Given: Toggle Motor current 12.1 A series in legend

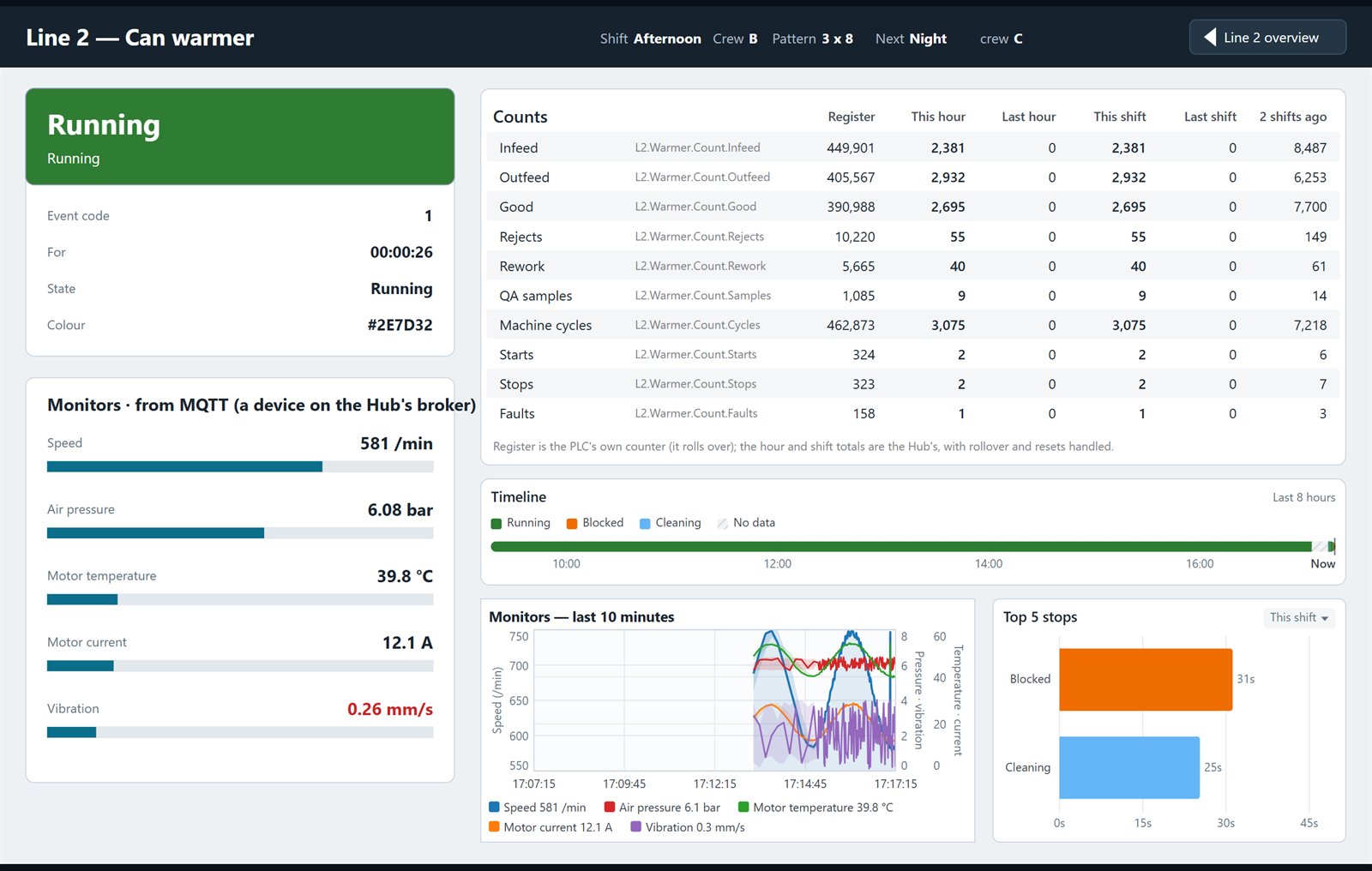Looking at the screenshot, I should coord(551,827).
